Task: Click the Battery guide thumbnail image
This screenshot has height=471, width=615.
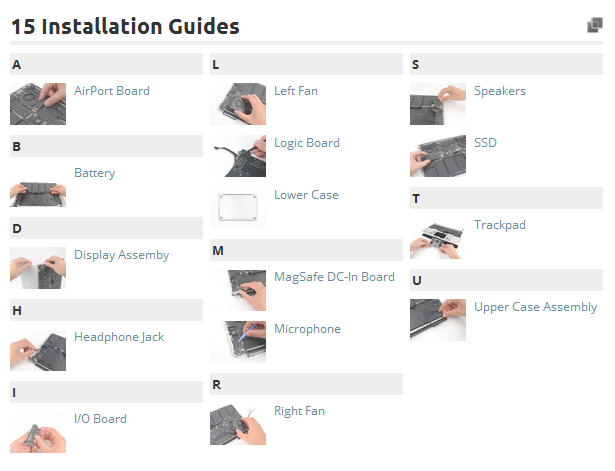Action: (38, 186)
